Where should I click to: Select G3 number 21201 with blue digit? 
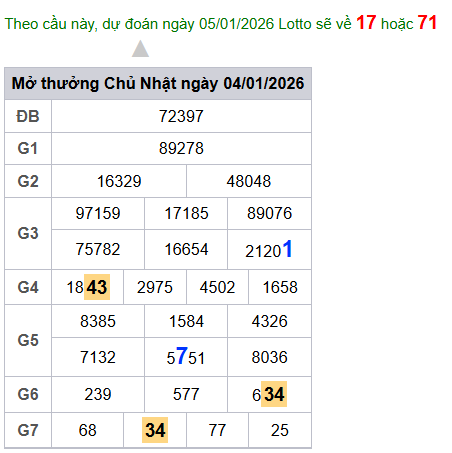coord(269,249)
